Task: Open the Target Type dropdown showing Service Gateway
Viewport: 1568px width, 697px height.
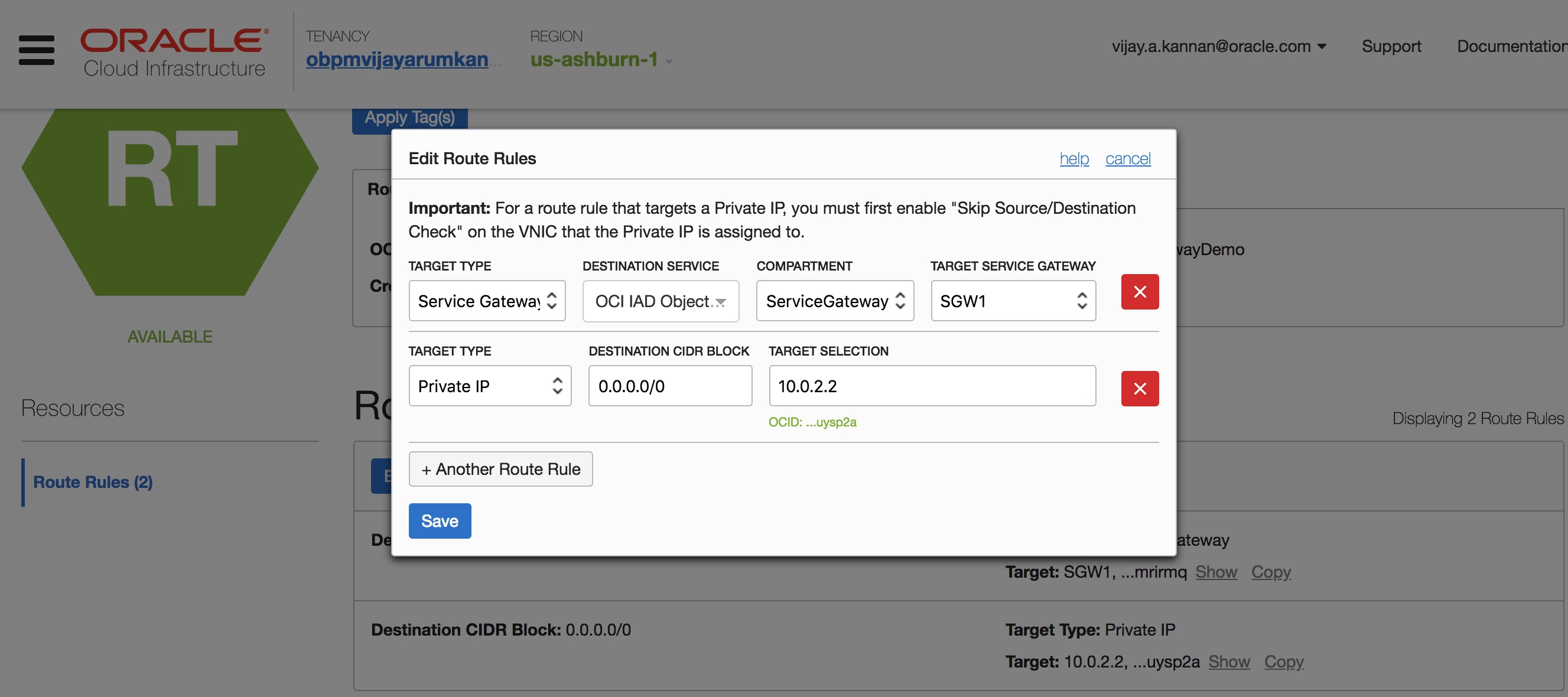Action: coord(487,301)
